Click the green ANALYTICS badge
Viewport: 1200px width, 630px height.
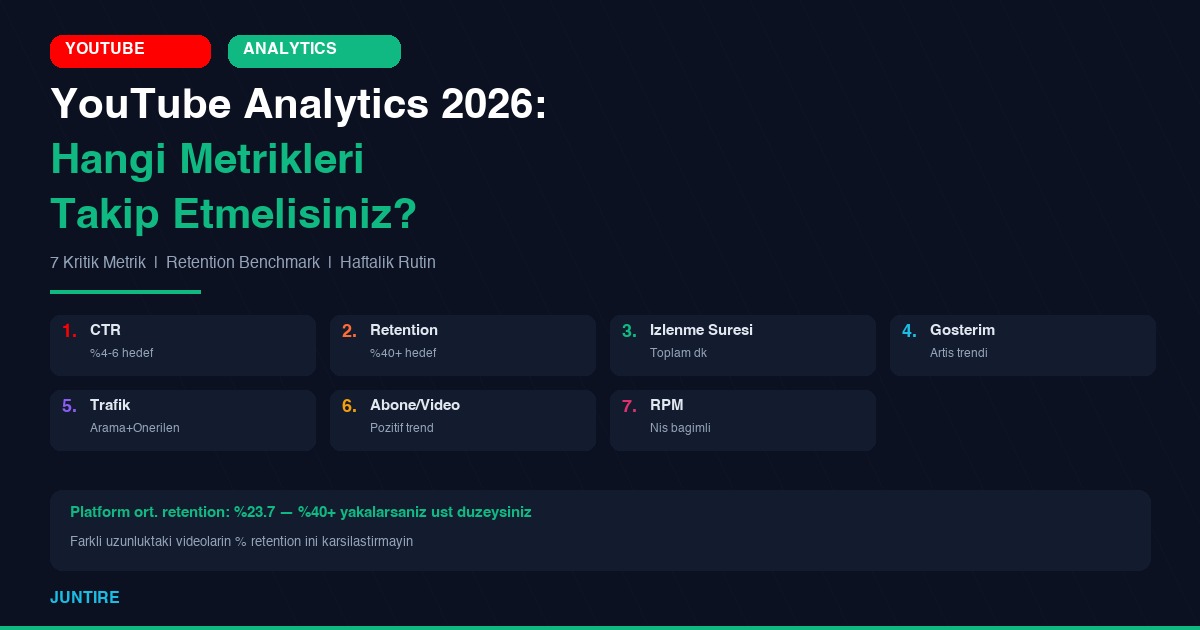pos(314,51)
